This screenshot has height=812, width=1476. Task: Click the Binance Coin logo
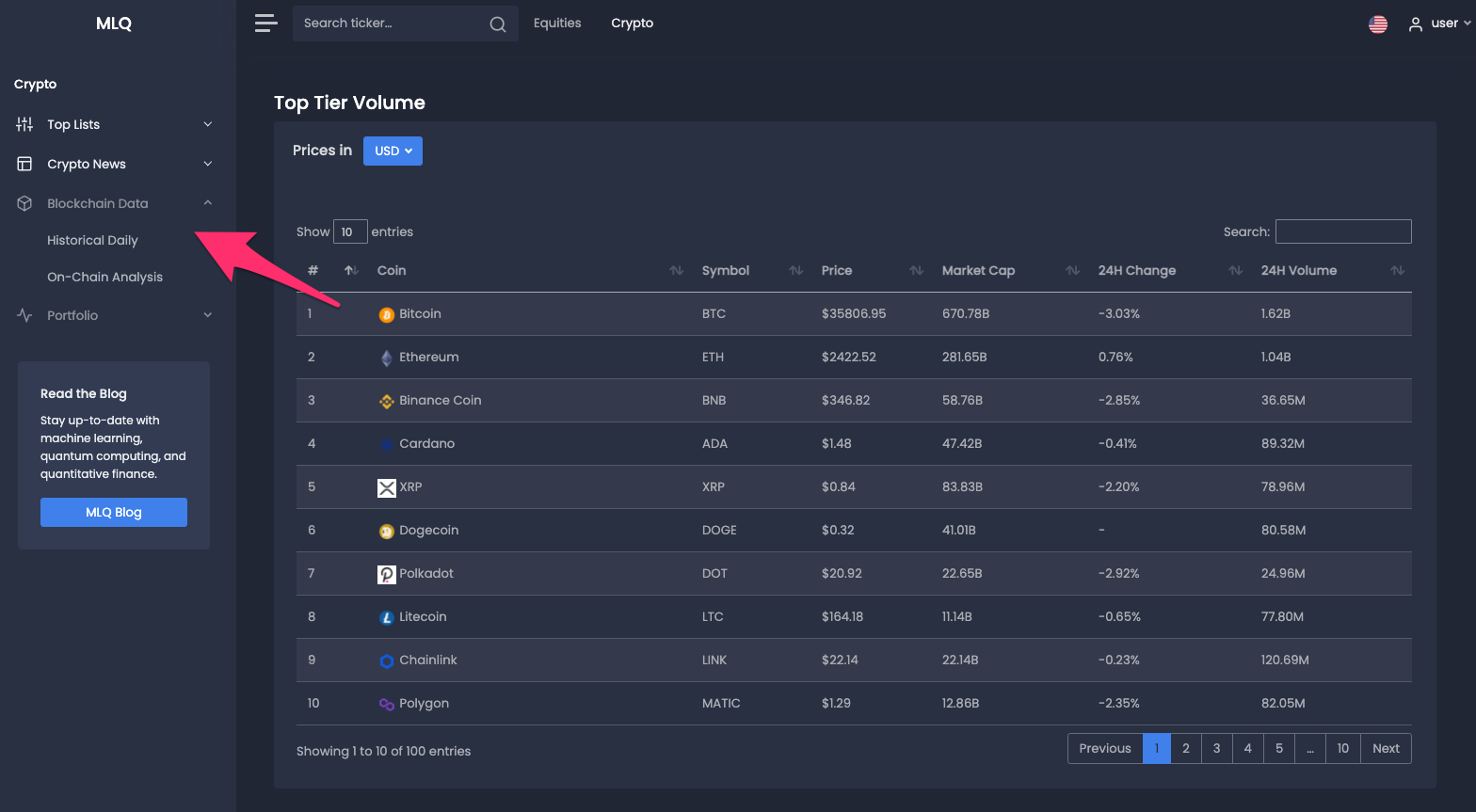[386, 401]
